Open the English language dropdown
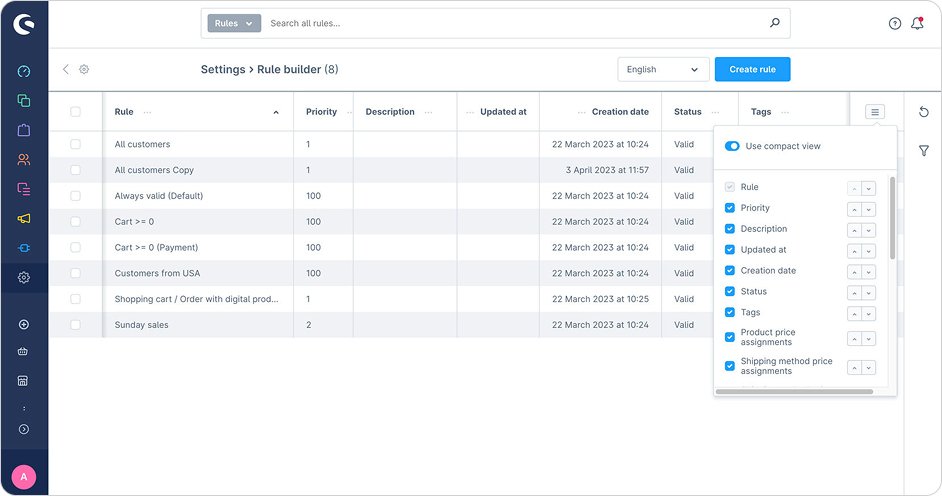 click(663, 70)
